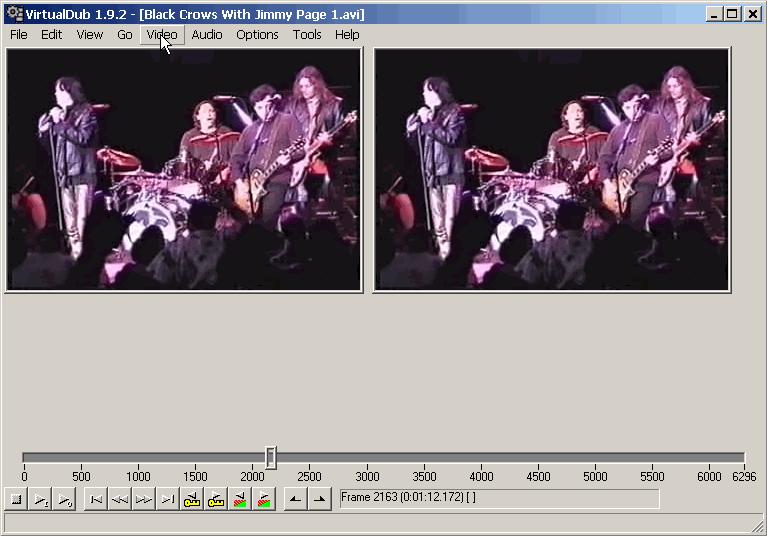Set selection start mark-in
Viewport: 767px width, 536px height.
pyautogui.click(x=295, y=499)
